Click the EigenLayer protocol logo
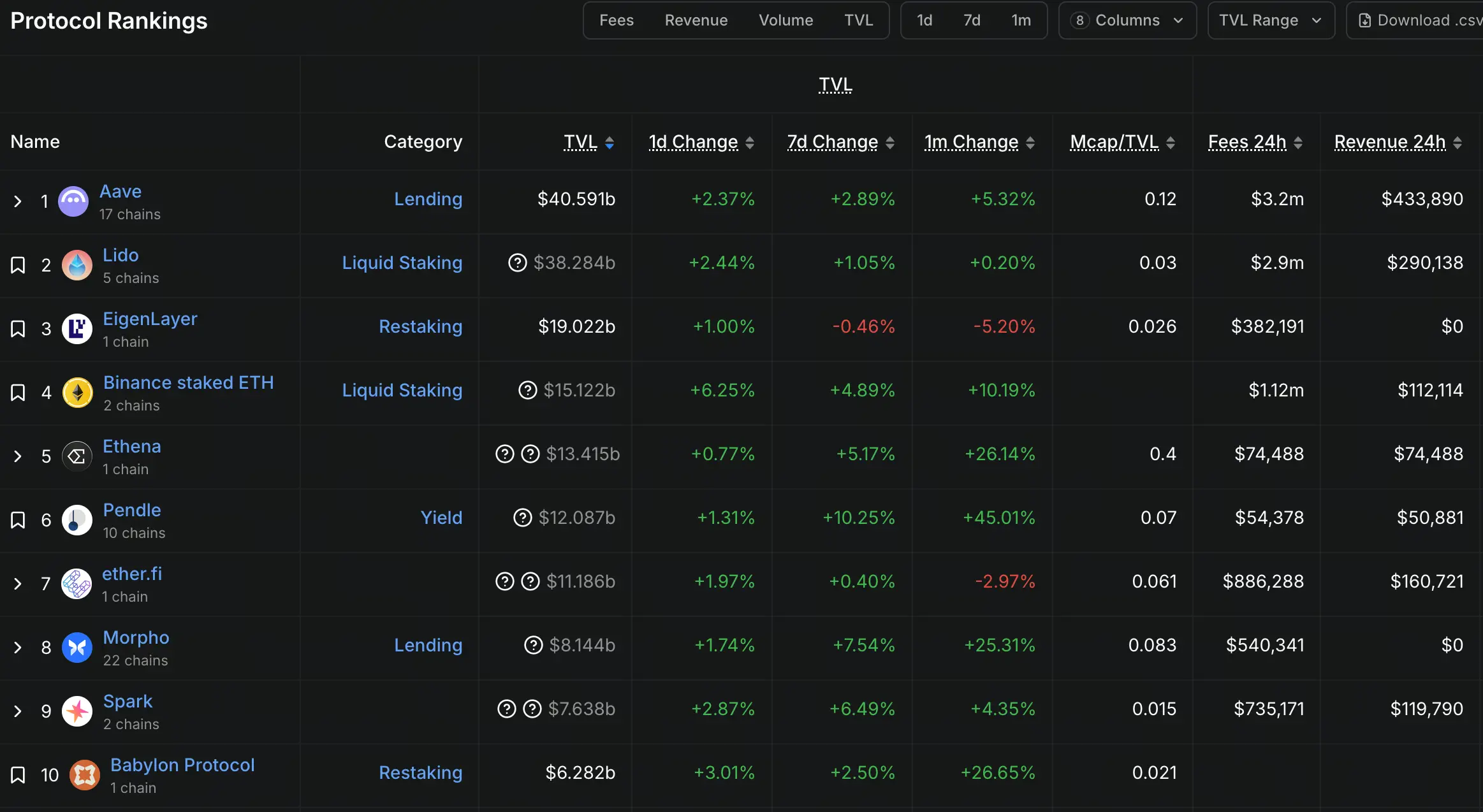1483x812 pixels. pyautogui.click(x=77, y=329)
